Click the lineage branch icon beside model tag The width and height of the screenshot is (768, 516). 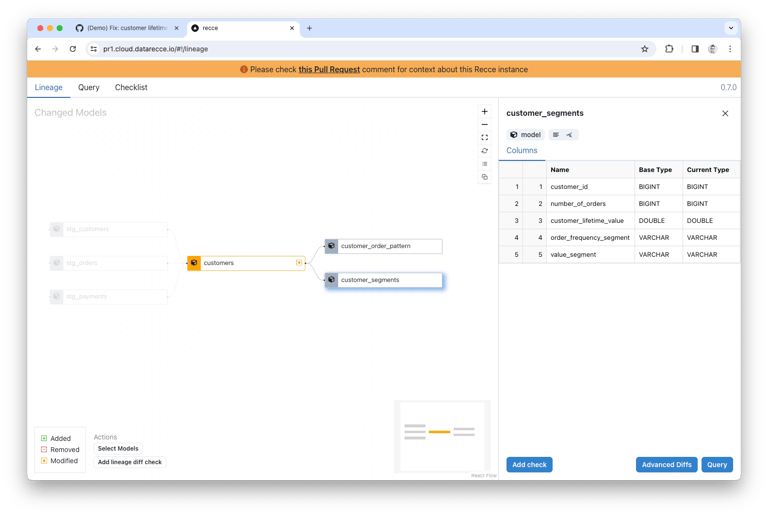569,135
